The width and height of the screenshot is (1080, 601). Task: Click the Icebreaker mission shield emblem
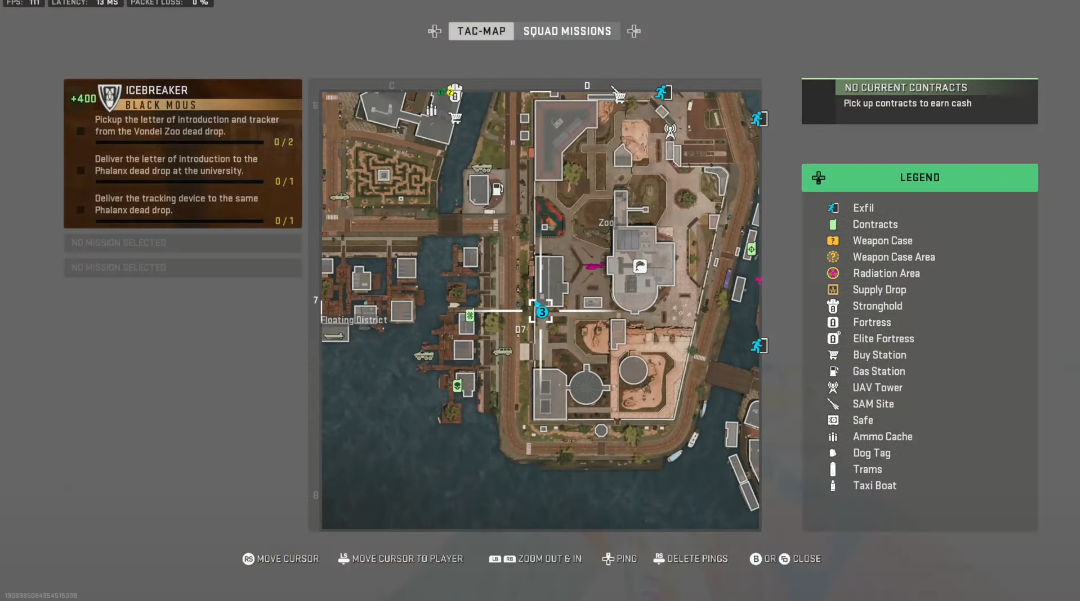tap(110, 97)
